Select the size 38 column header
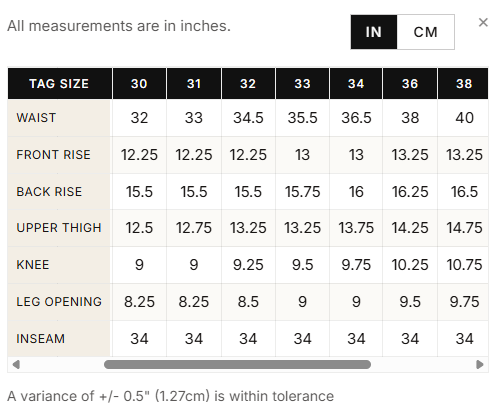Viewport: 499px width, 412px height. (x=463, y=84)
